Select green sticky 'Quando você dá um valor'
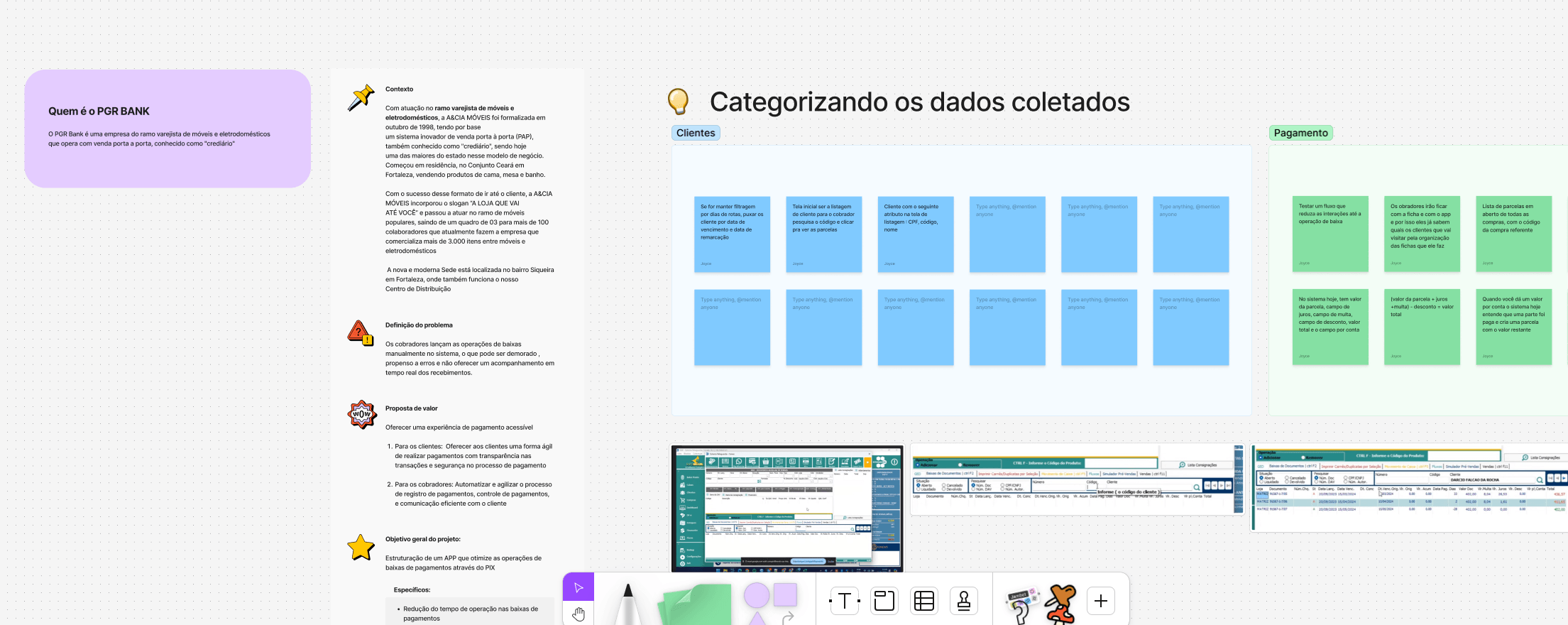The height and width of the screenshot is (625, 1568). (x=1513, y=327)
